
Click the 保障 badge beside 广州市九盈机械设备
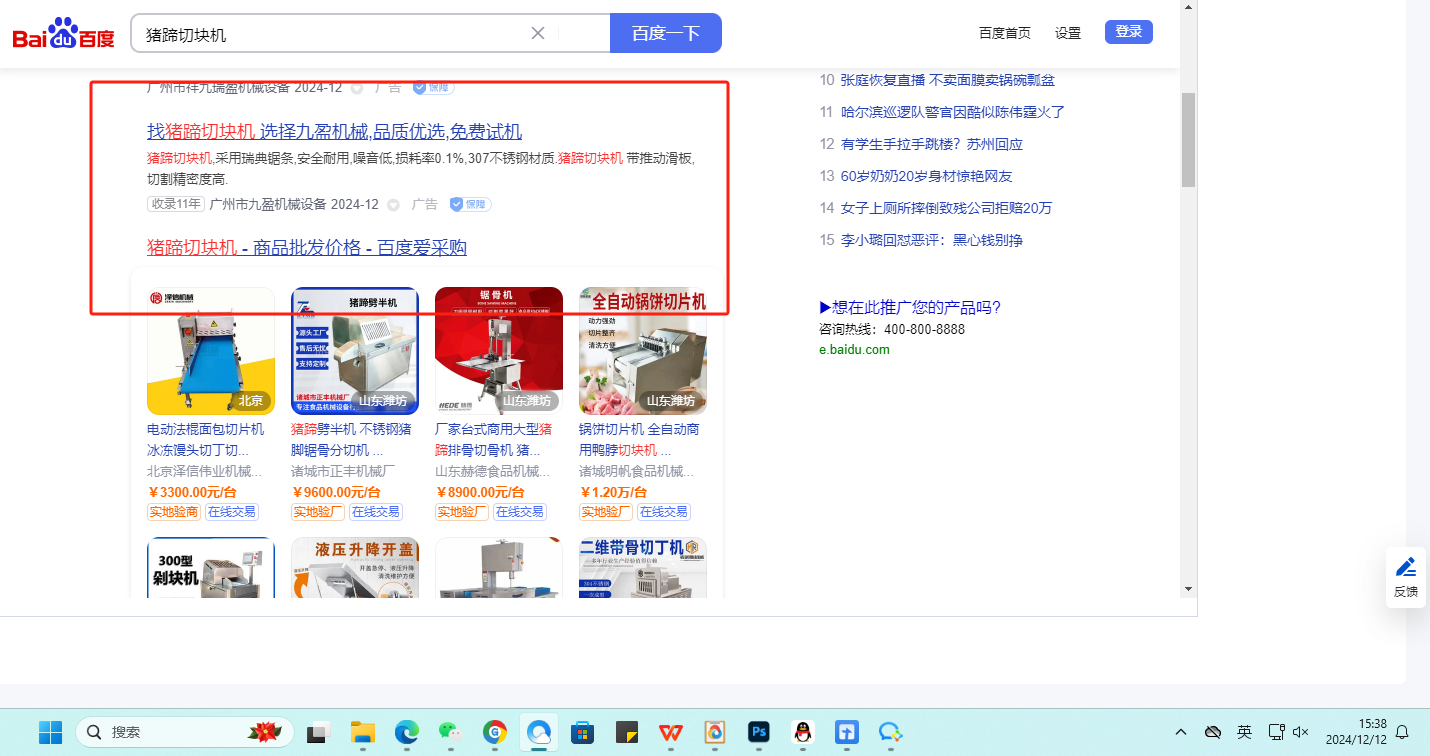(x=470, y=204)
